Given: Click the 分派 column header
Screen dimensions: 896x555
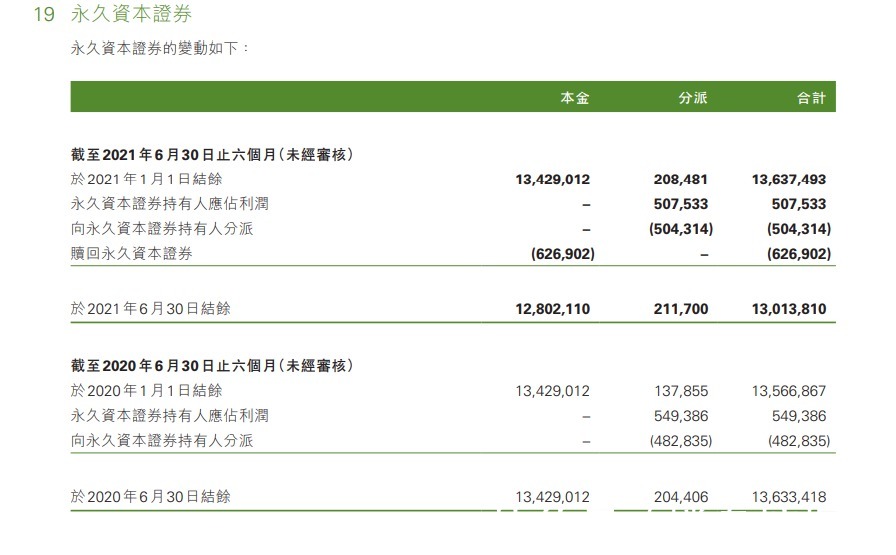Looking at the screenshot, I should click(x=693, y=98).
